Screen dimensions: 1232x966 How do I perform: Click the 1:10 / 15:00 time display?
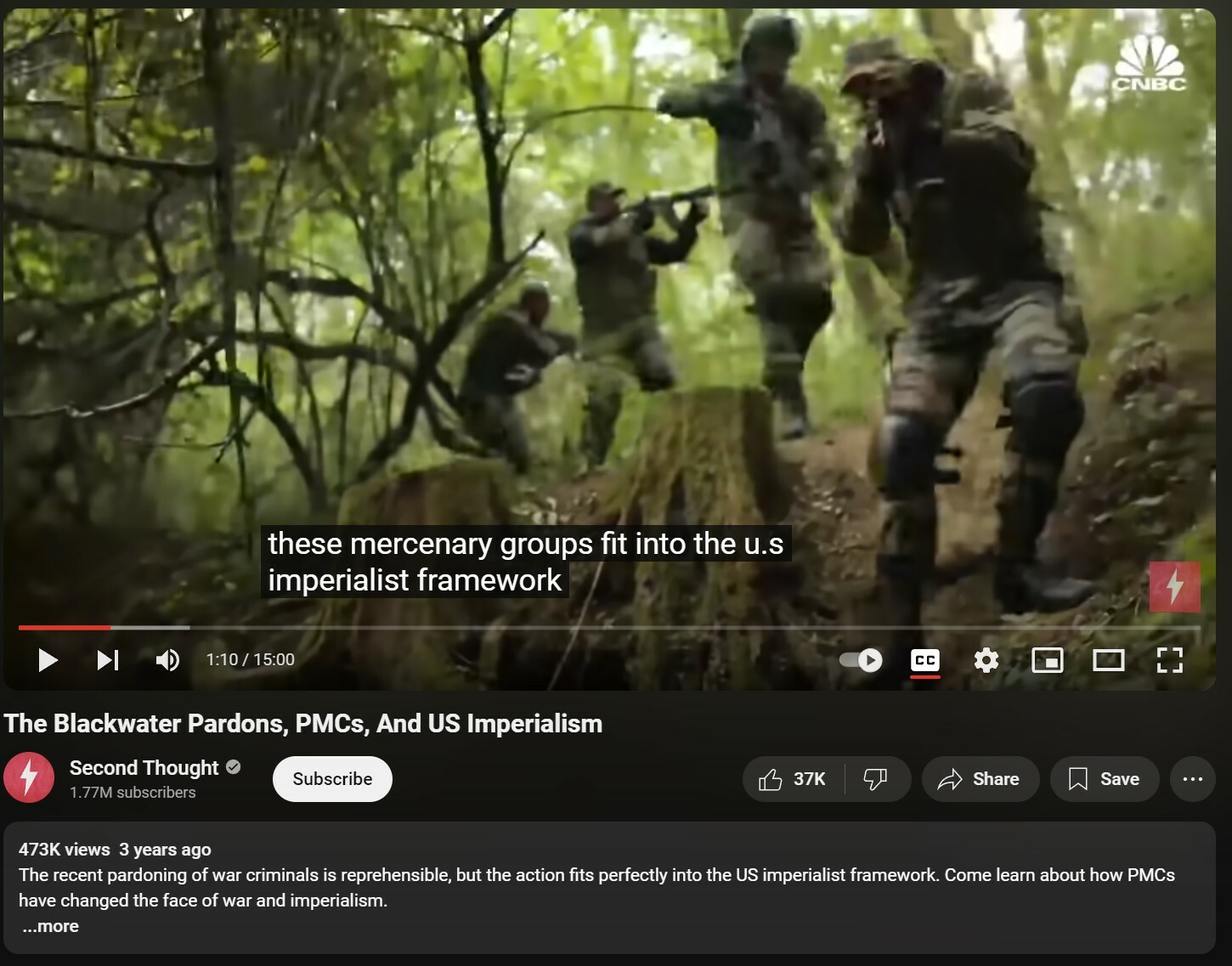250,659
